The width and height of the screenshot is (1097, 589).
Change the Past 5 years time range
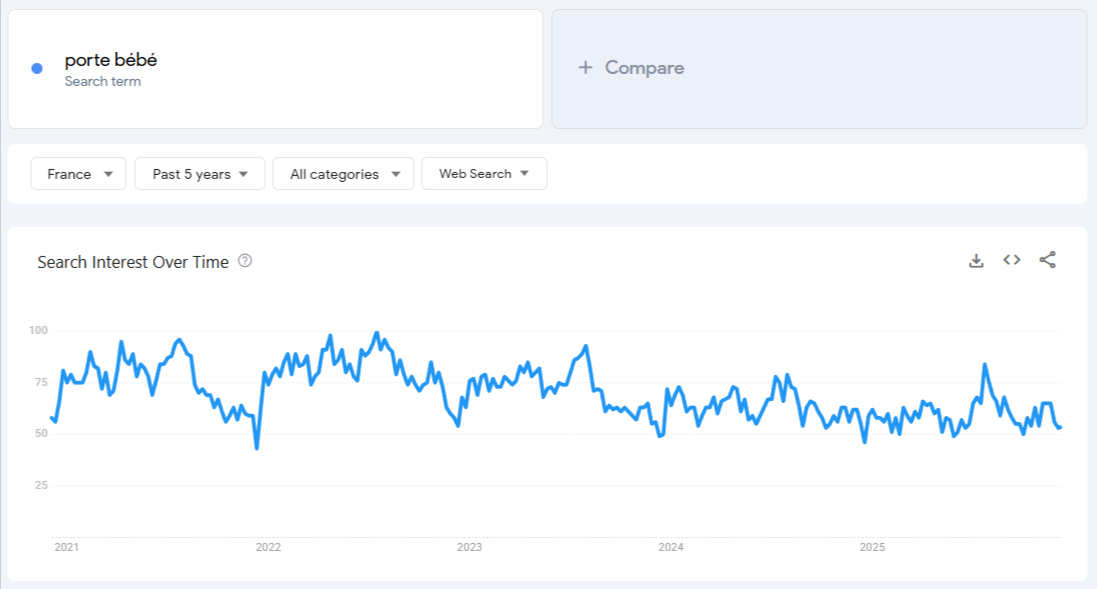click(199, 173)
